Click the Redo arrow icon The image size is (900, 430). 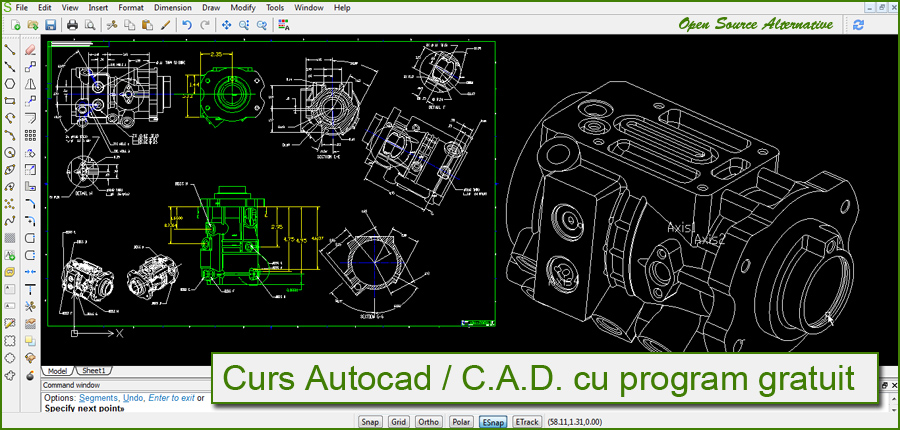pyautogui.click(x=205, y=24)
